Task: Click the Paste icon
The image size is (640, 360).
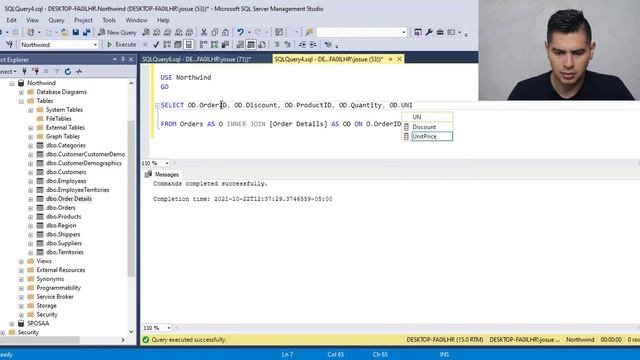Action: [x=225, y=32]
